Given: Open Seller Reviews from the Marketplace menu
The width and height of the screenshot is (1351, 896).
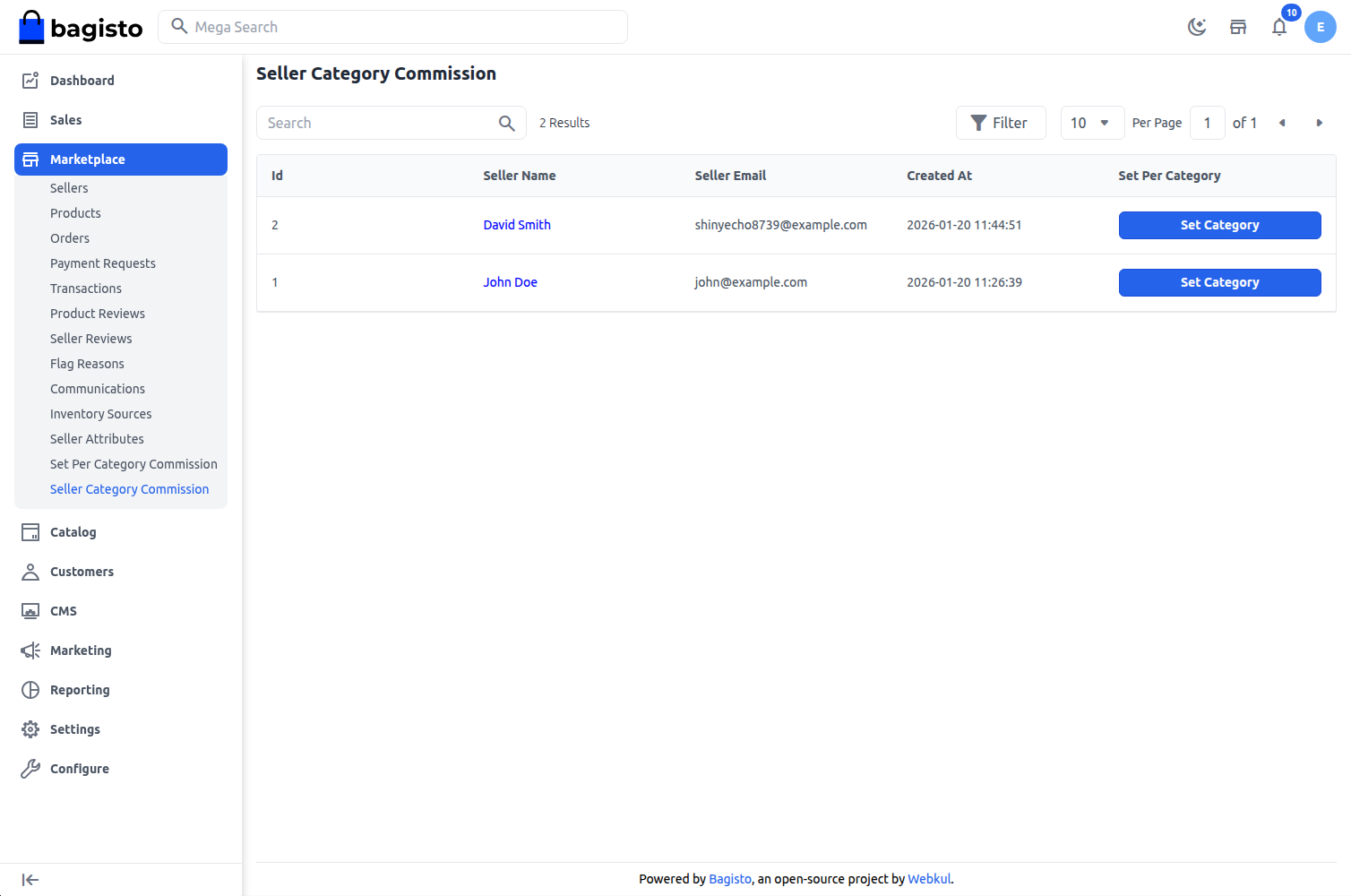Looking at the screenshot, I should point(90,338).
